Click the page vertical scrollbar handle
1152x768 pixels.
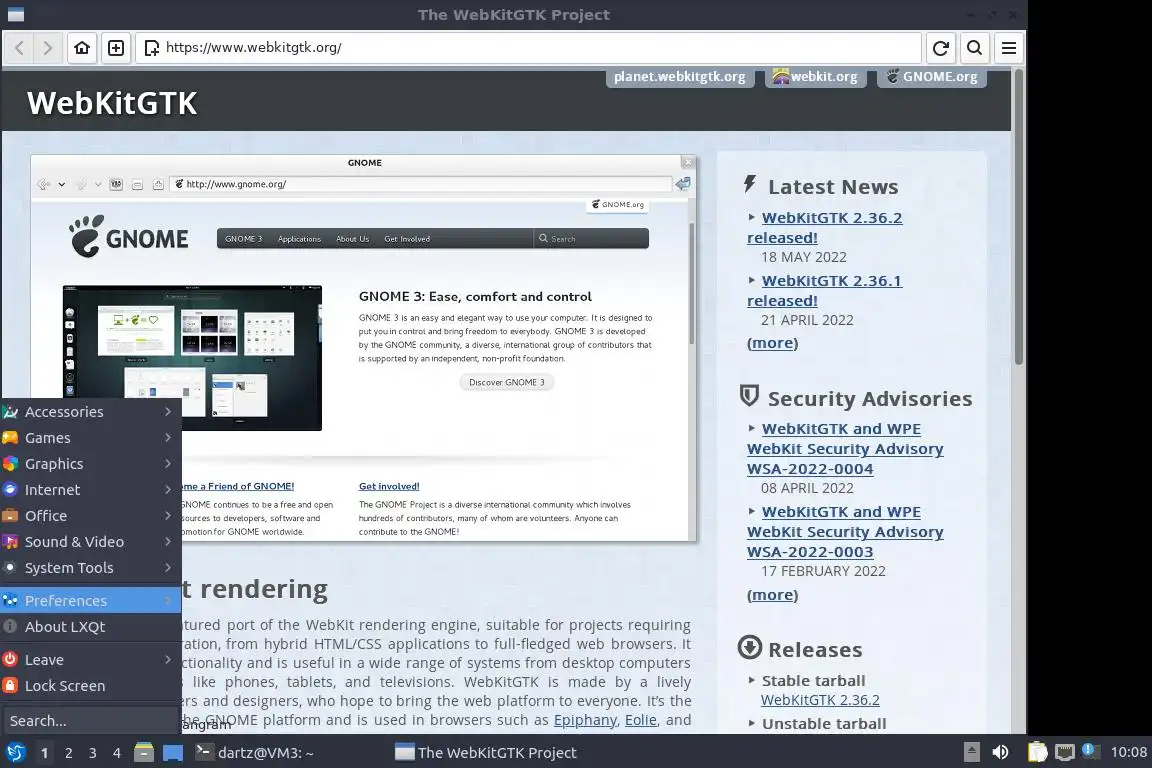coord(1018,217)
